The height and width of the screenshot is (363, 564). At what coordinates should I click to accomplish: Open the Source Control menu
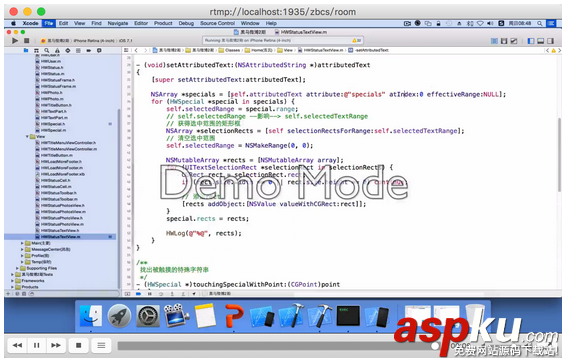point(217,23)
